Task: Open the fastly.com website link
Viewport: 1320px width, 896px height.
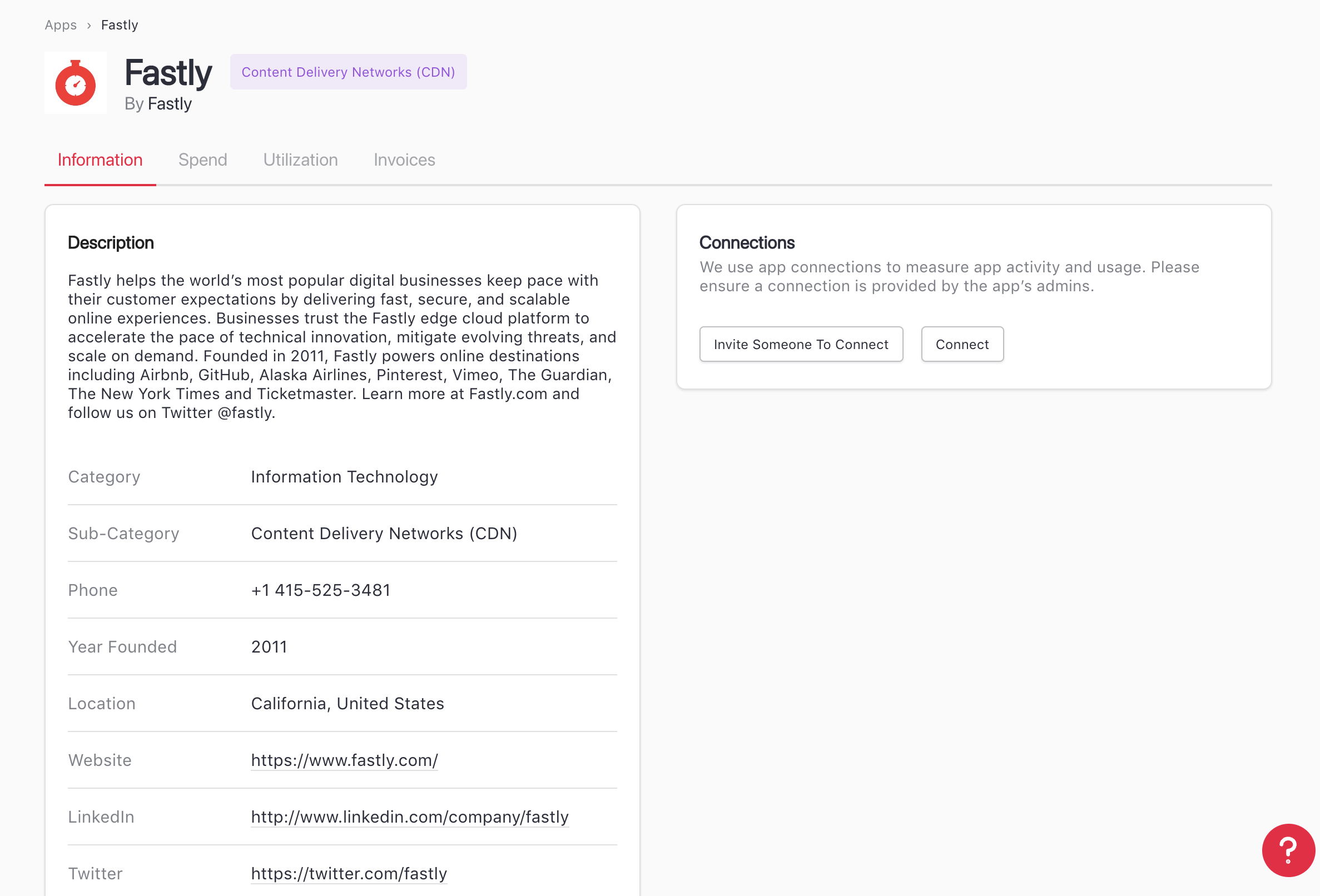Action: pyautogui.click(x=344, y=760)
